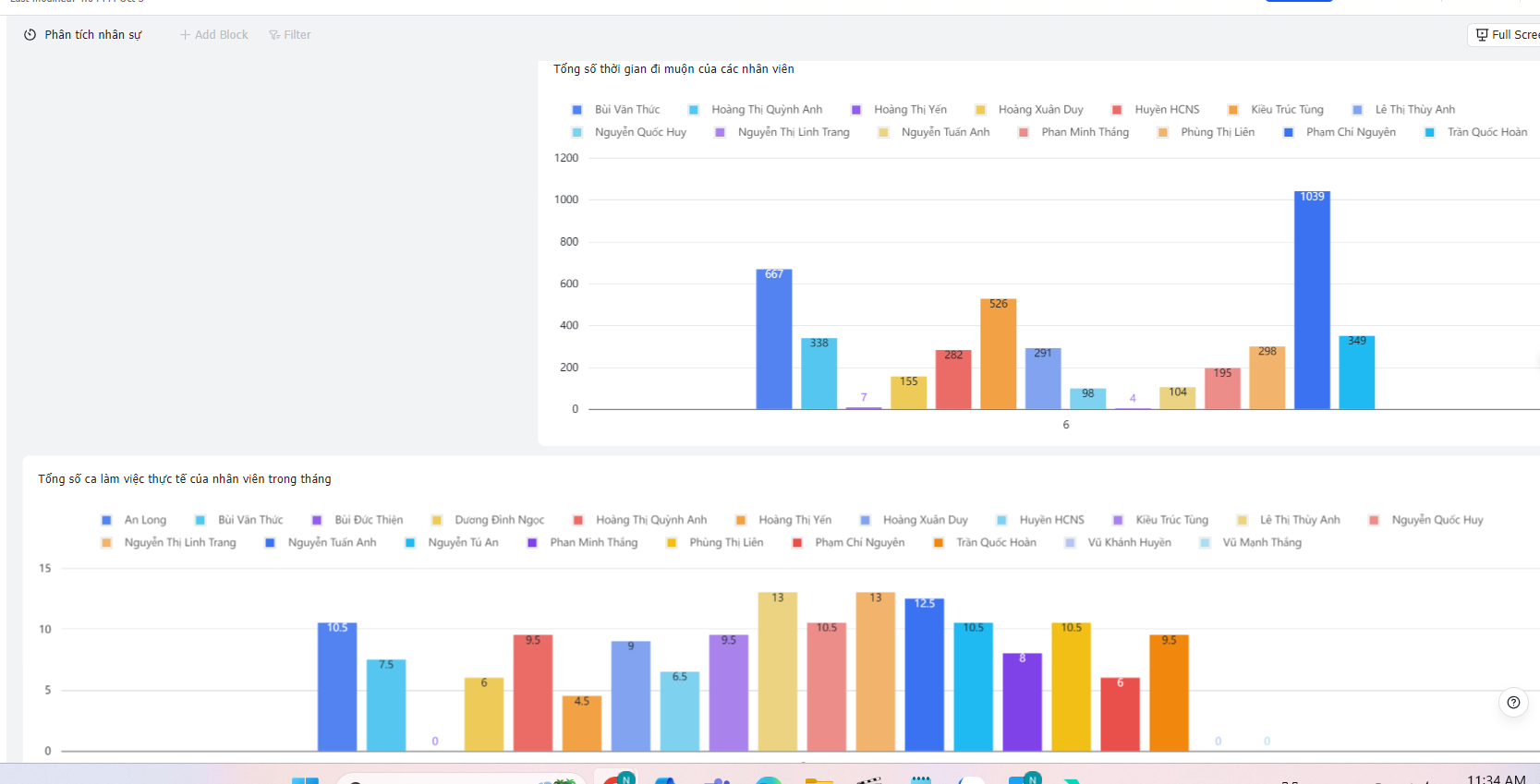
Task: Toggle Huyền HCNS in late-time chart legend
Action: 1156,110
